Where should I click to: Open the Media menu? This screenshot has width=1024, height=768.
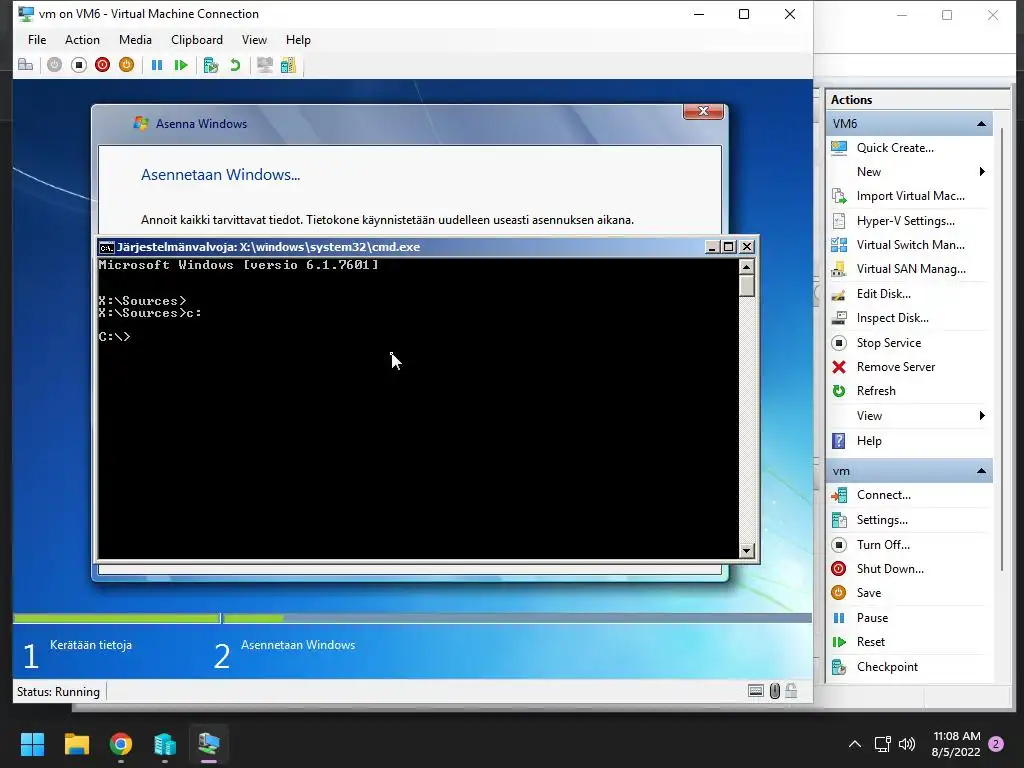(135, 40)
